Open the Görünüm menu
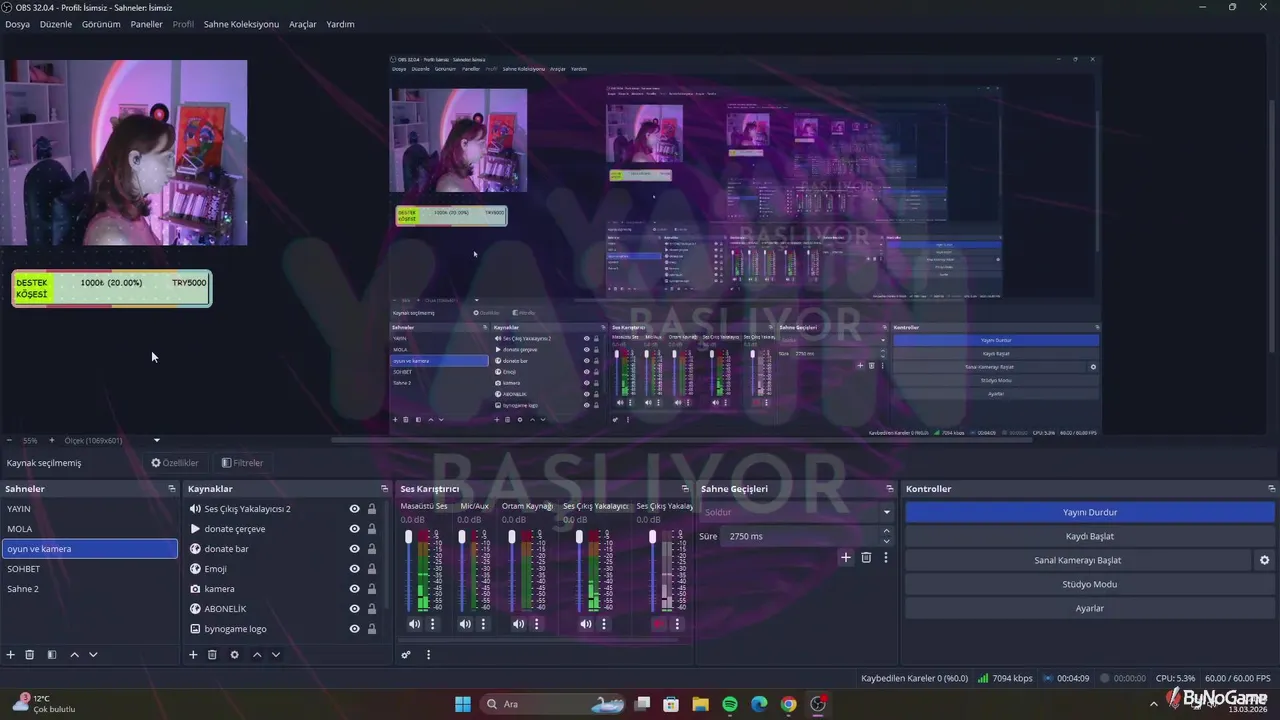1280x720 pixels. (101, 24)
